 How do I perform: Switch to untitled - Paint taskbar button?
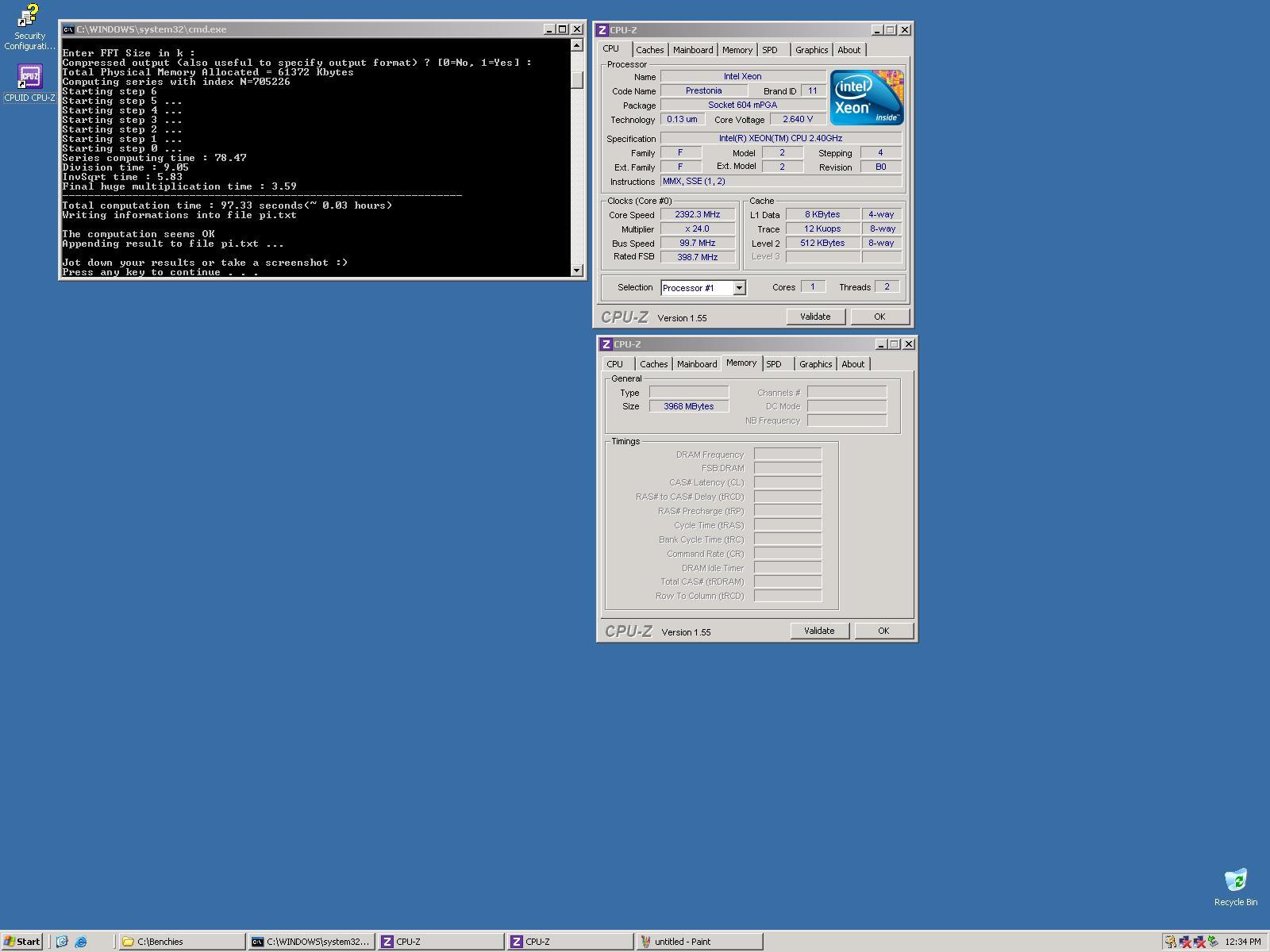[x=699, y=942]
